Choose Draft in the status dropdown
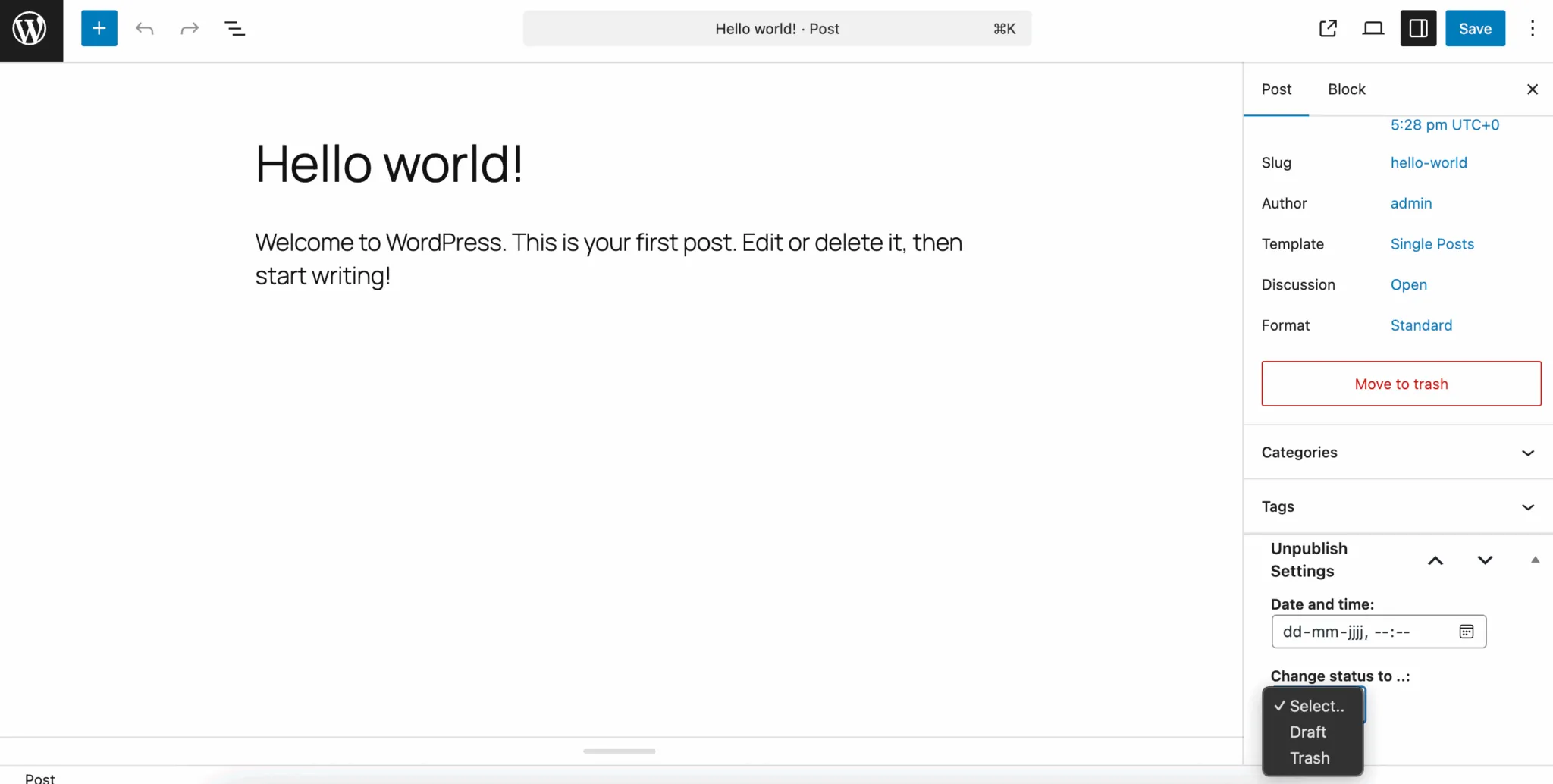This screenshot has width=1553, height=784. (x=1308, y=732)
